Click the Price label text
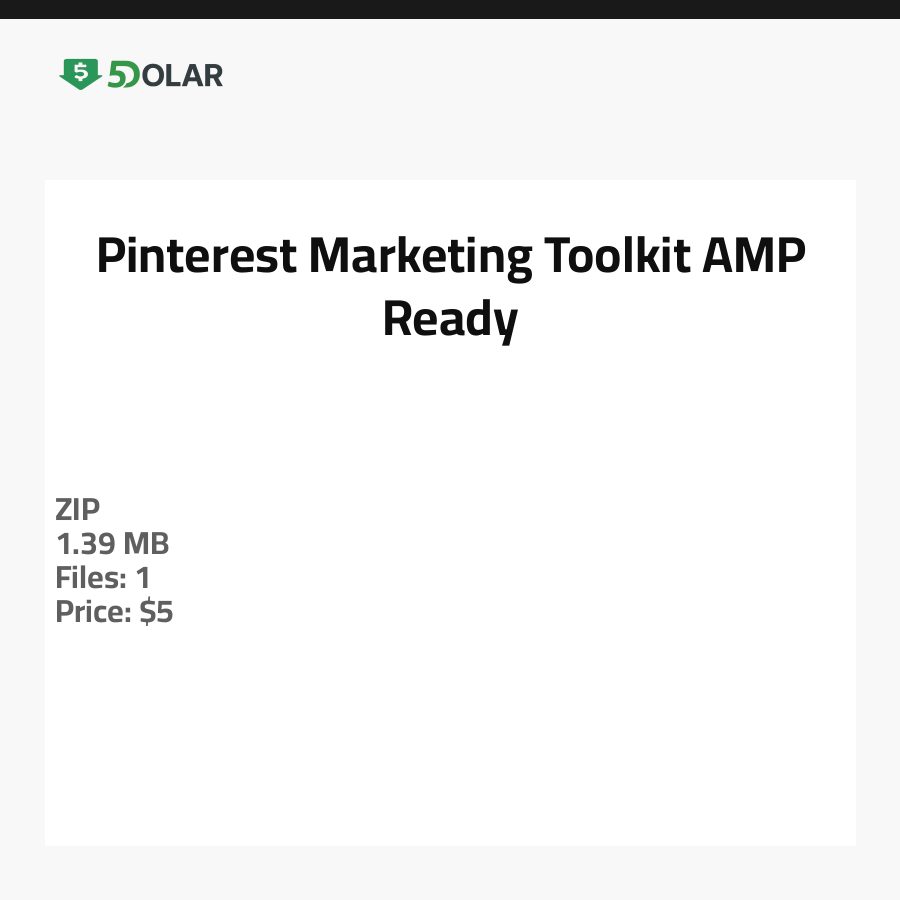Screen dimensions: 900x900 click(93, 612)
